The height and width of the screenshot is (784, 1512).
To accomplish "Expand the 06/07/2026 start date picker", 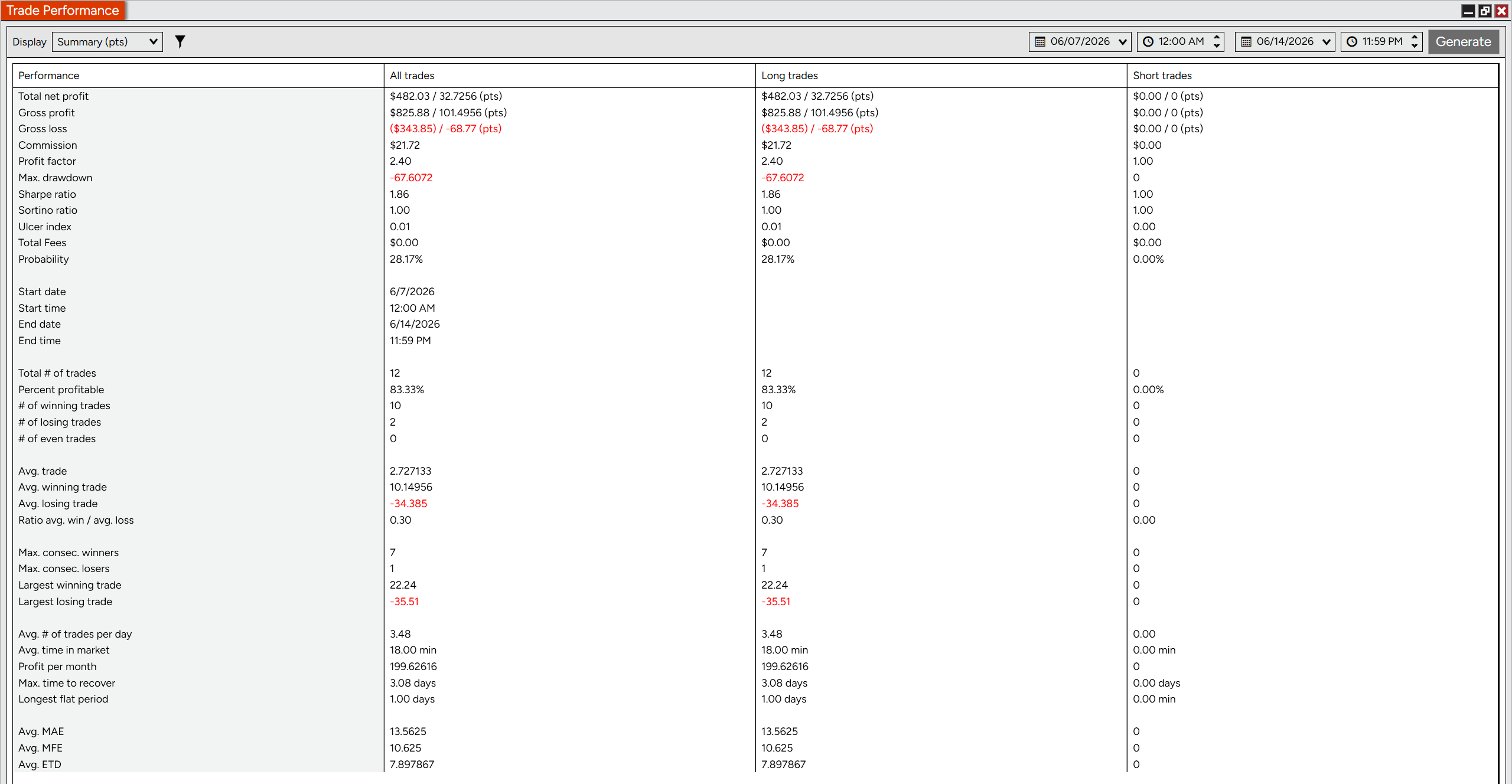I will pyautogui.click(x=1123, y=42).
